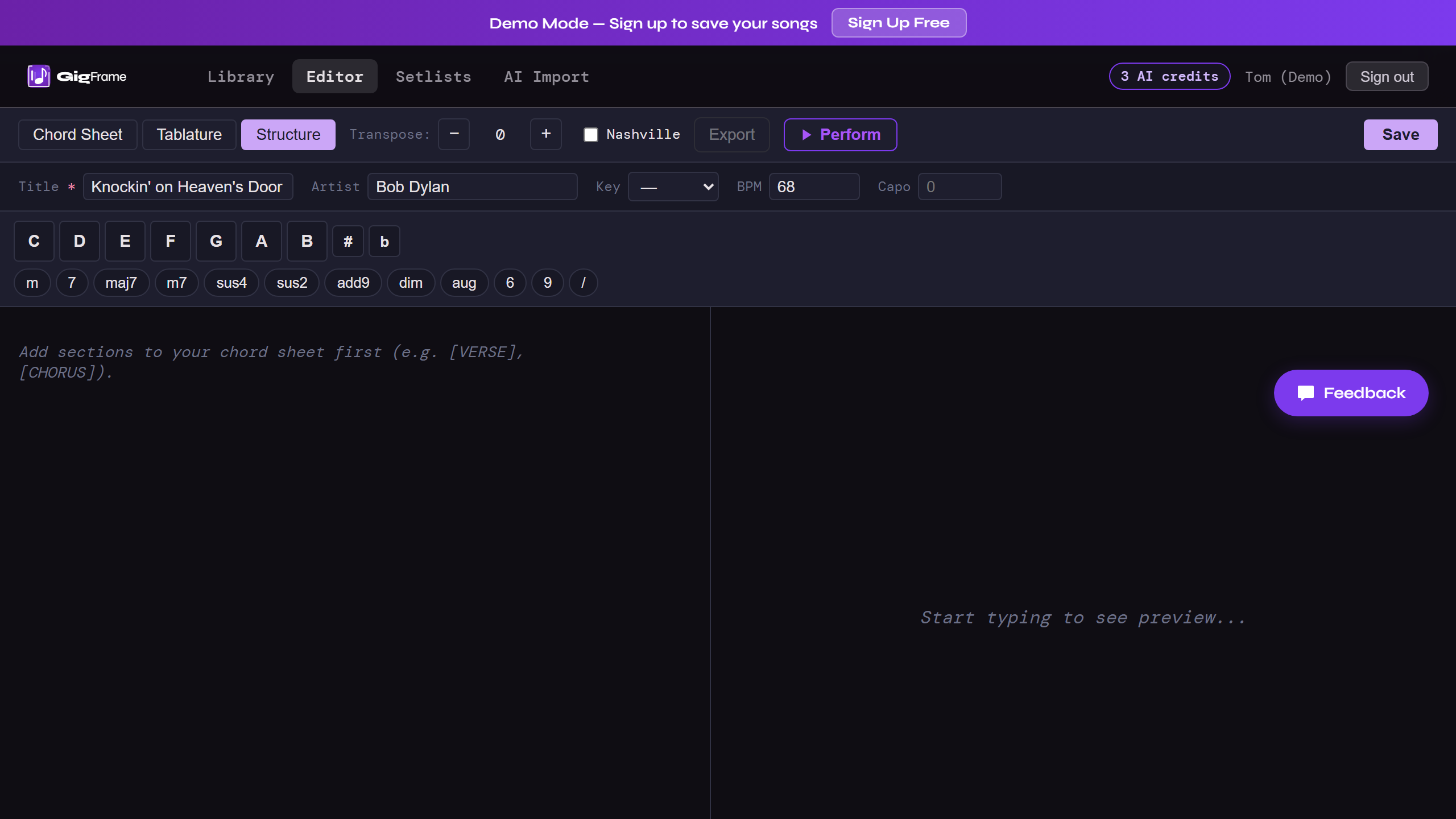Insert a slash chord with the / button
1456x819 pixels.
583,283
